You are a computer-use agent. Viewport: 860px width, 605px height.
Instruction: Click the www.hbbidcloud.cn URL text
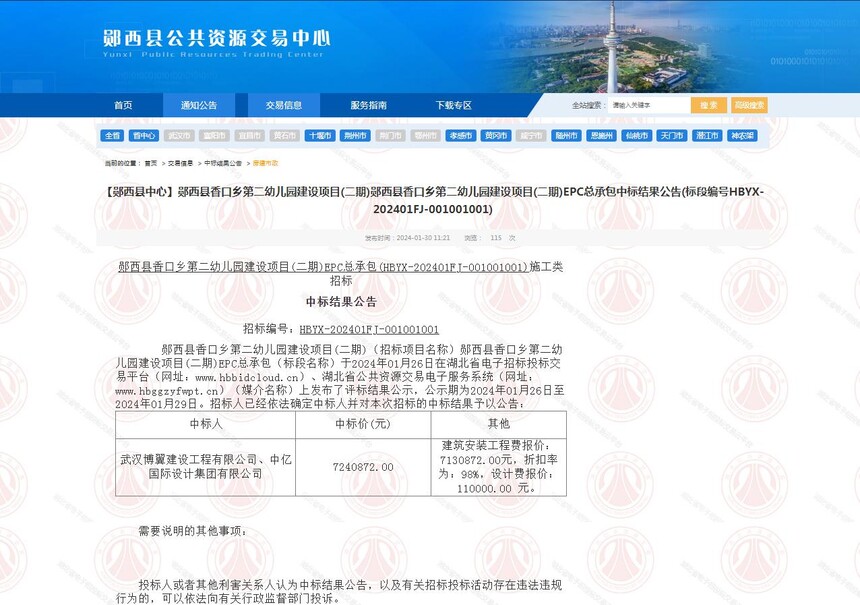tap(246, 377)
